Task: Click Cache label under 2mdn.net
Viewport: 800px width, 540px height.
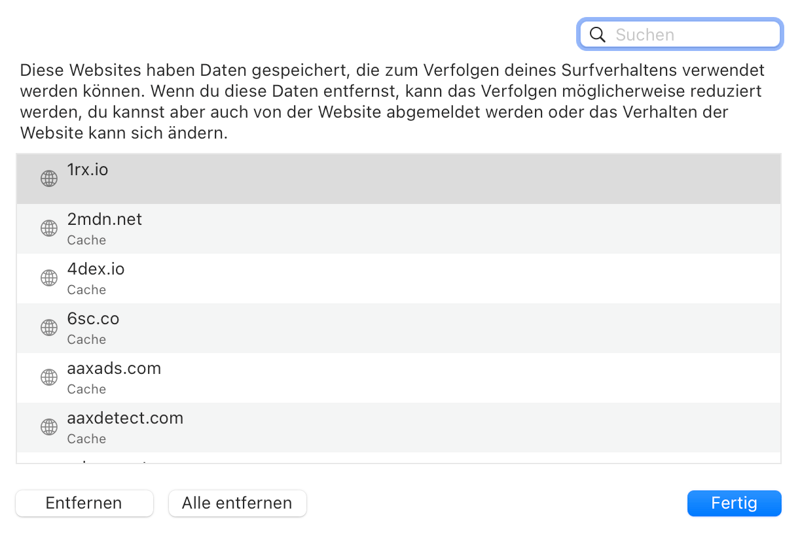Action: point(87,241)
